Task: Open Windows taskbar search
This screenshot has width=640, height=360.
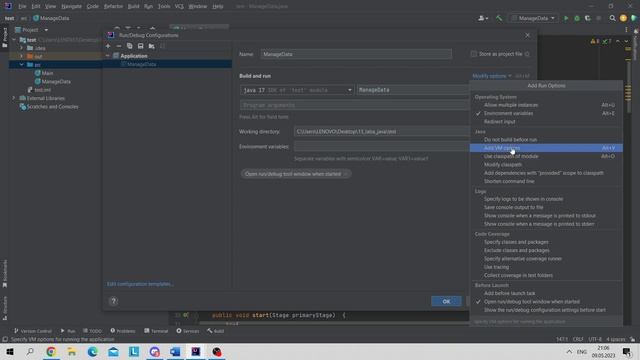Action: (30, 352)
